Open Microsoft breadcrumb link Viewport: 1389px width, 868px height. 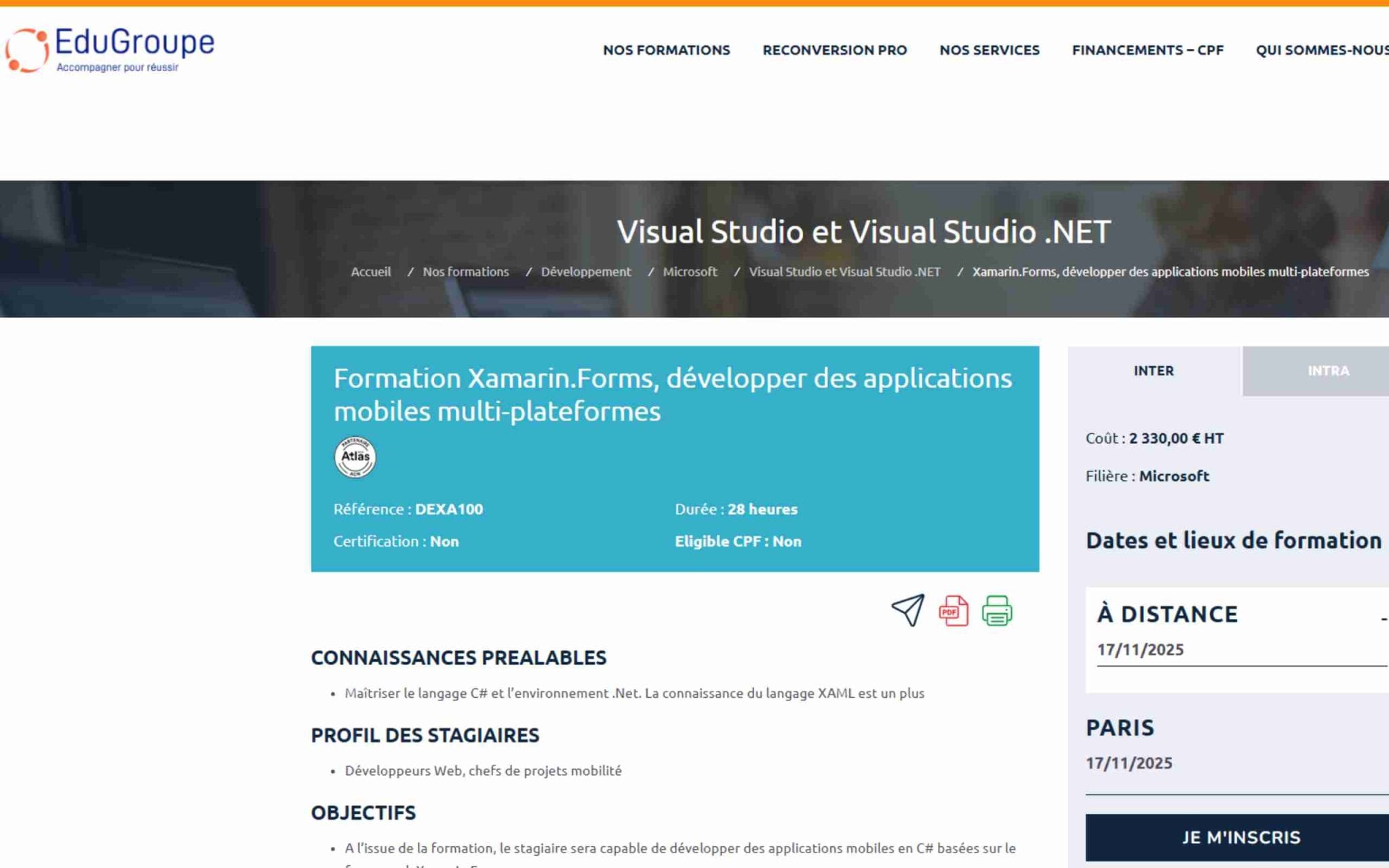(690, 272)
